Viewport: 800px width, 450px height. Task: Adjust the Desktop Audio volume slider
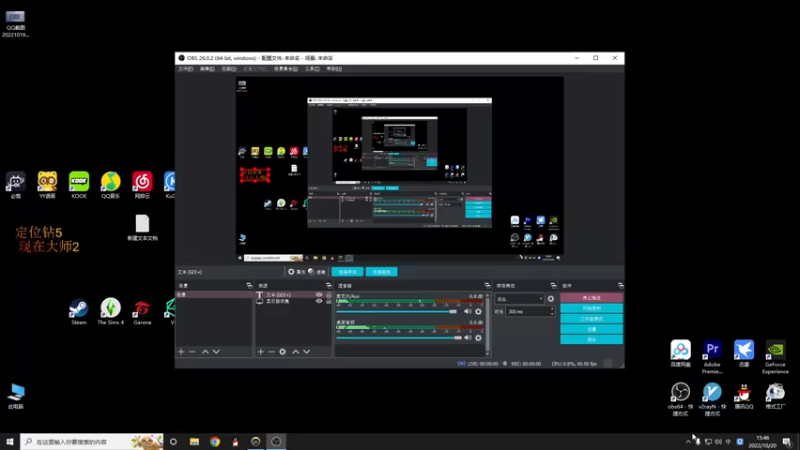(x=399, y=338)
